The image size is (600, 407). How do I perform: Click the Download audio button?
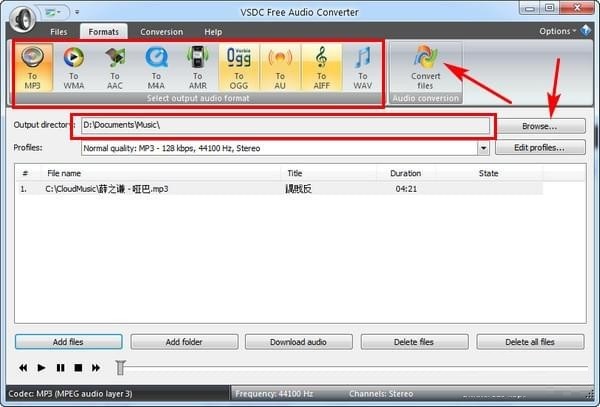coord(298,342)
